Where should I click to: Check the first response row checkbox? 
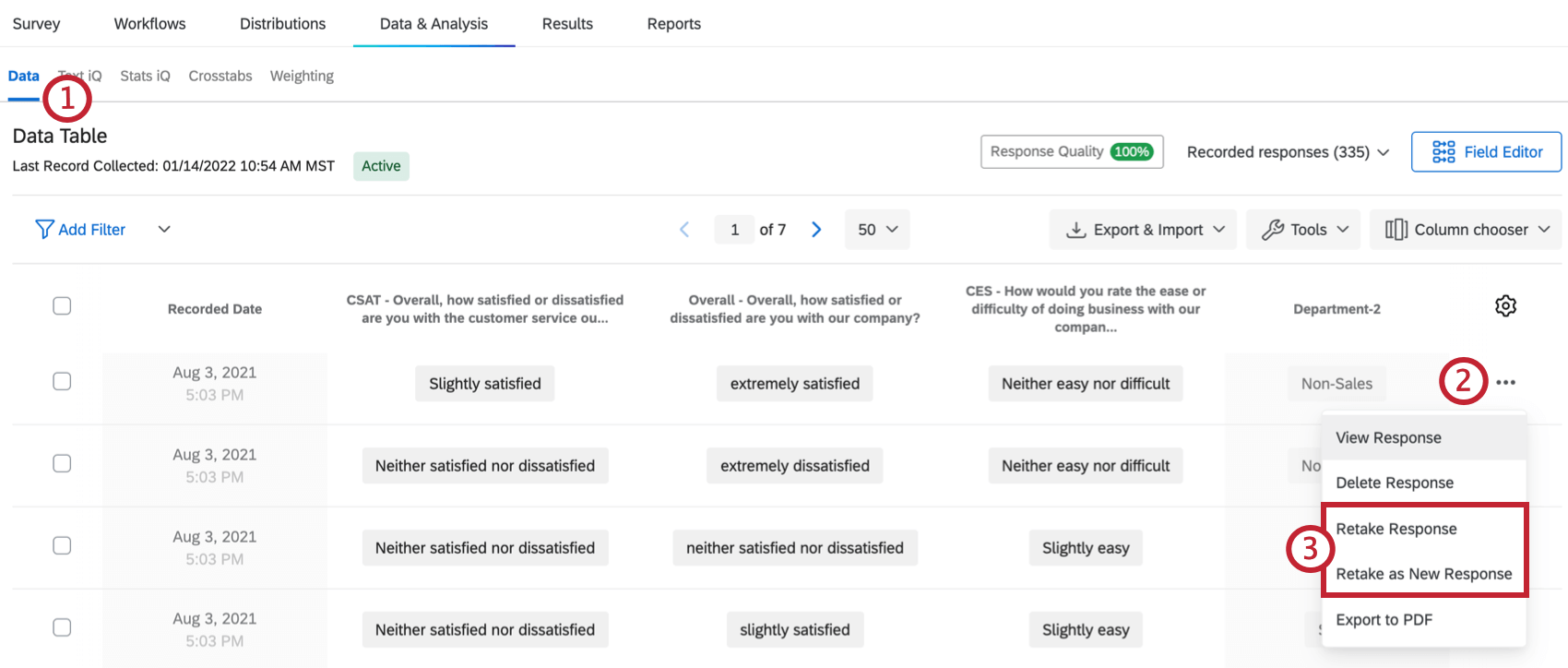62,381
